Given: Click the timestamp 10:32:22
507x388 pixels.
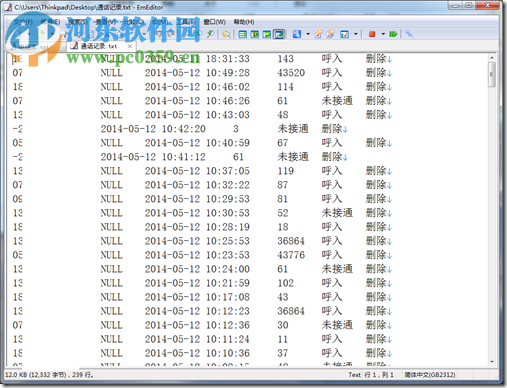Looking at the screenshot, I should [228, 185].
